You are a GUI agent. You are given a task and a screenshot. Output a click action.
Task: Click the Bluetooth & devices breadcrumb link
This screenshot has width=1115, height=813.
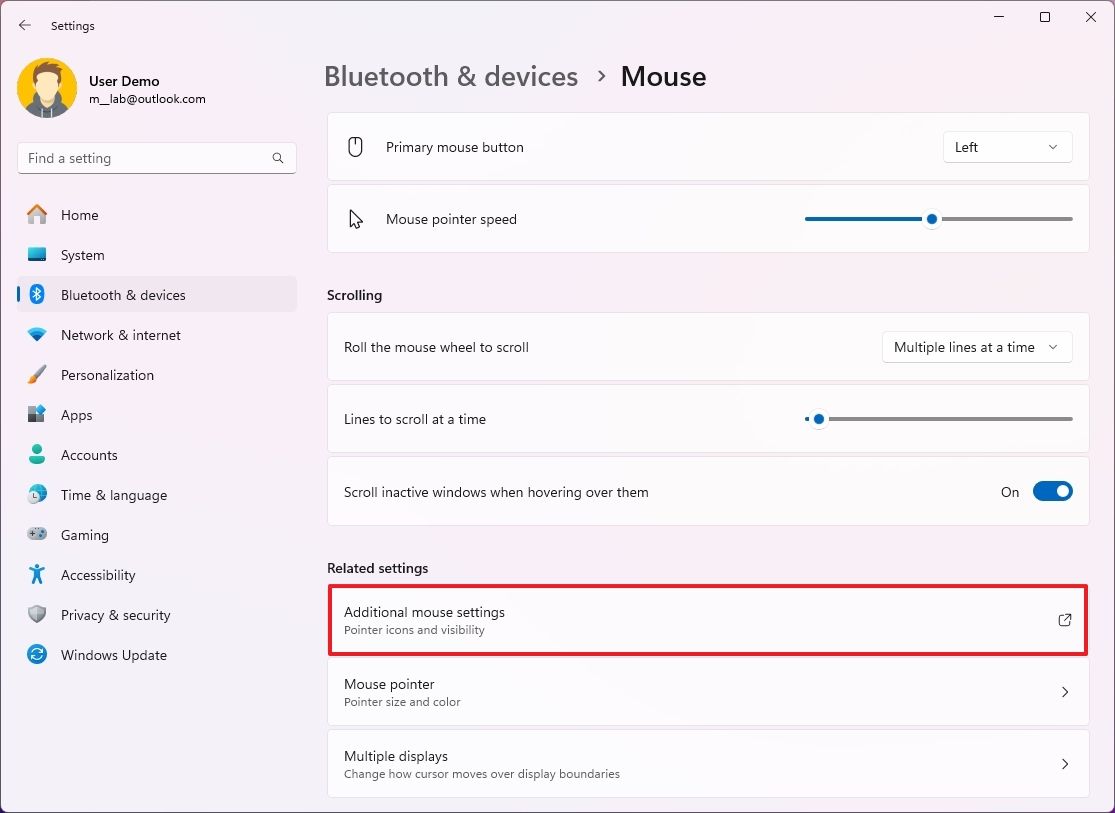(451, 76)
